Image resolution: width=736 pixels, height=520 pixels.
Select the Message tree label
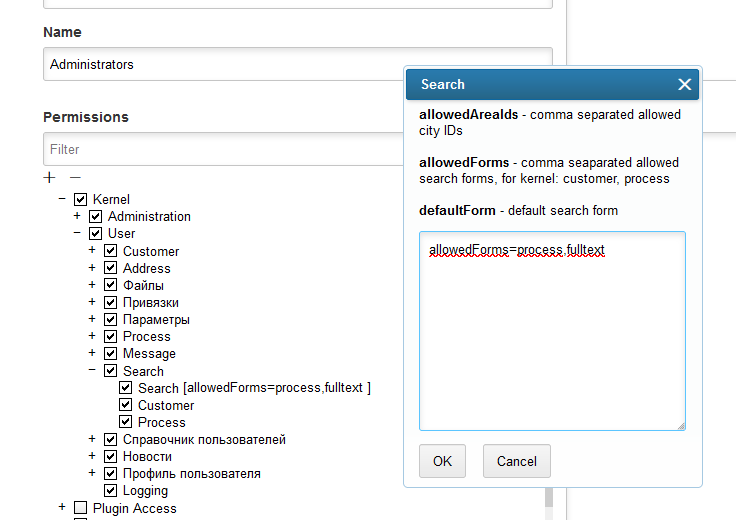(x=149, y=353)
